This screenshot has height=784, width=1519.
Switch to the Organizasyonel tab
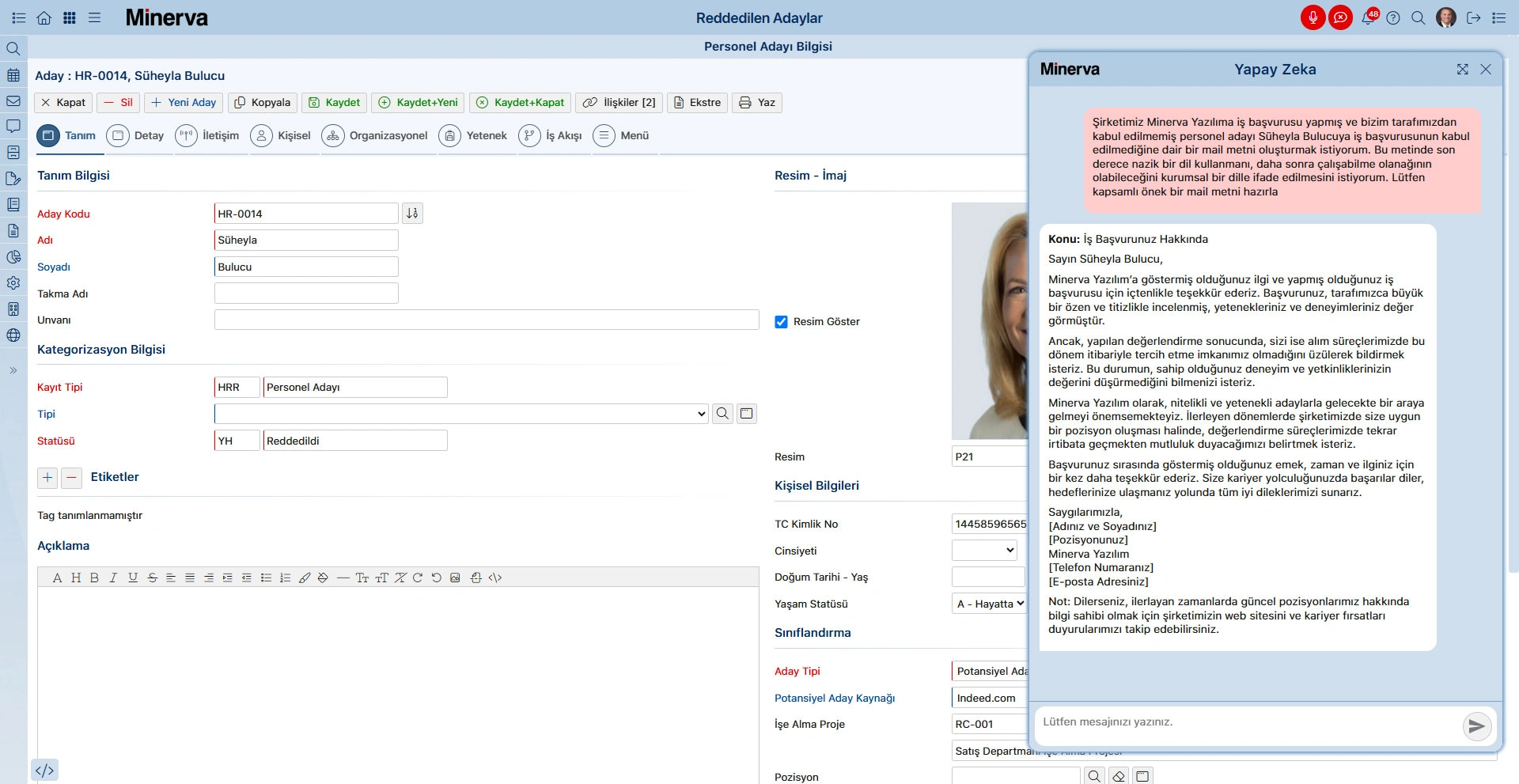(375, 136)
